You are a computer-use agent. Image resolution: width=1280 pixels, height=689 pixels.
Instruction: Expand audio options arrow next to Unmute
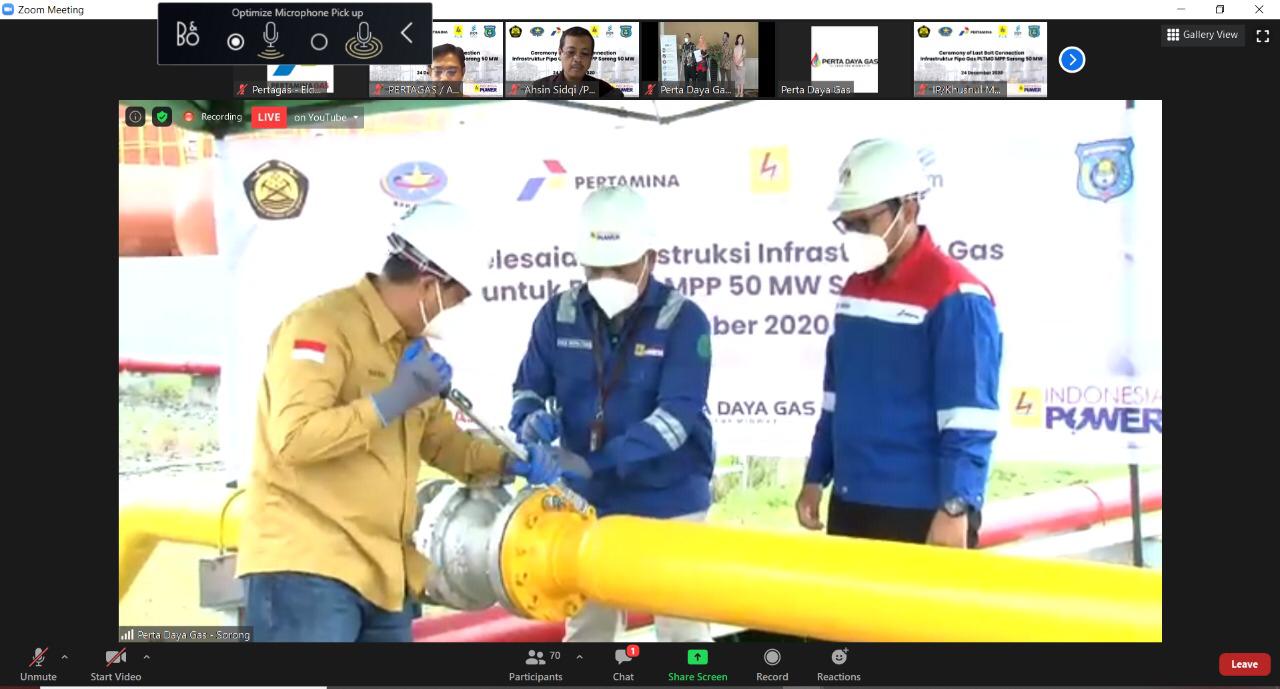65,657
